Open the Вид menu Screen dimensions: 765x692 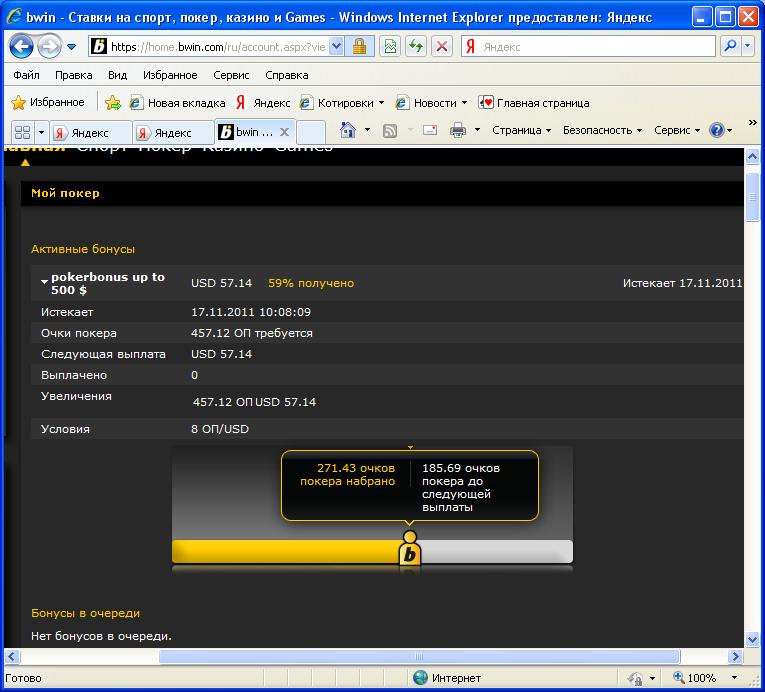tap(118, 75)
